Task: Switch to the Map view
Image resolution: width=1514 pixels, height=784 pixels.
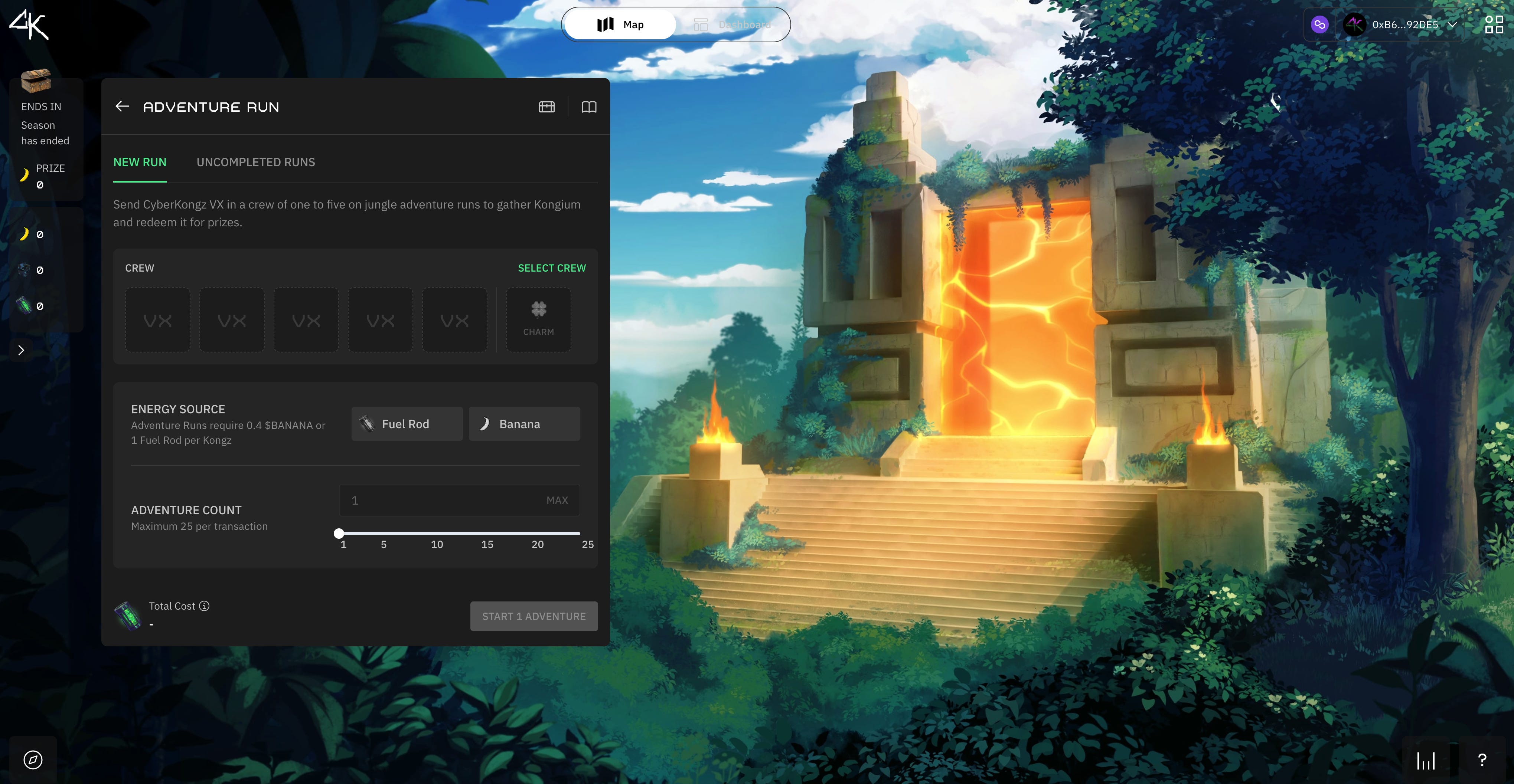Action: coord(621,24)
